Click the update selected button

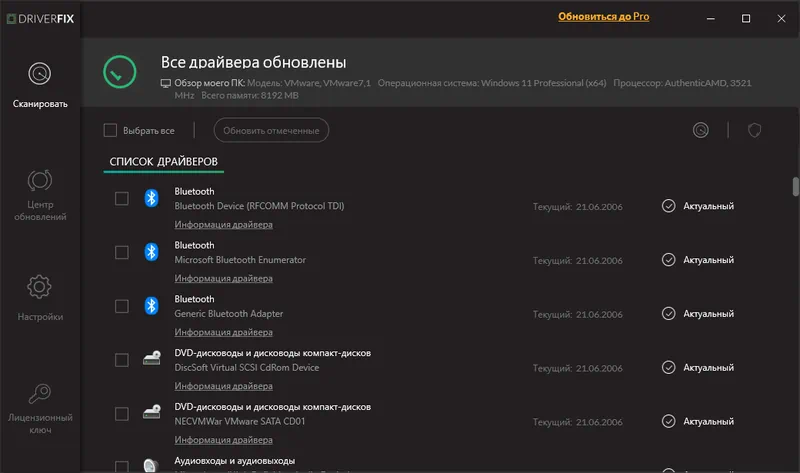click(271, 130)
